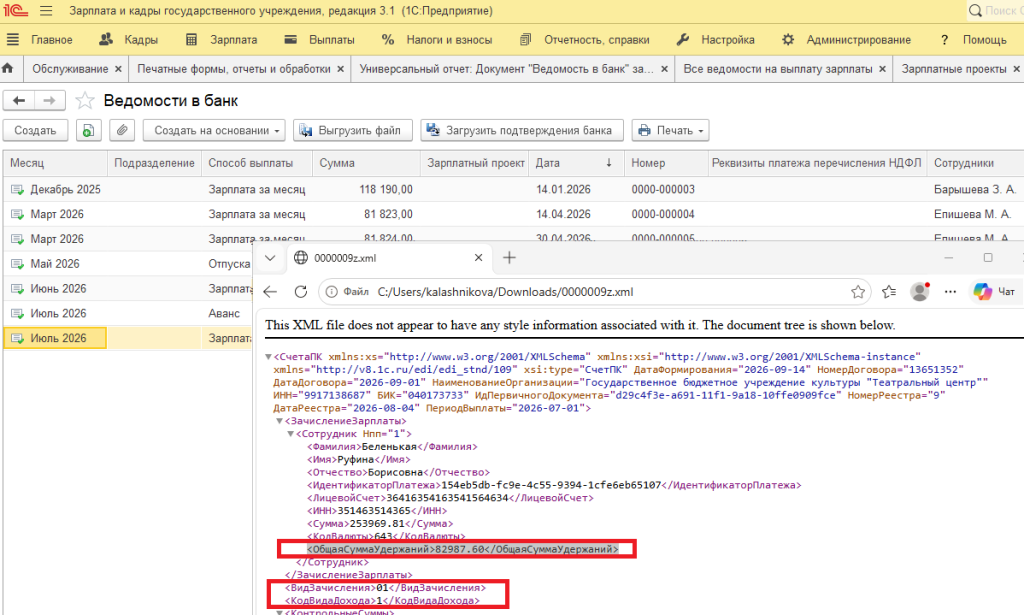Open the Налоги и взносы section

pyautogui.click(x=437, y=40)
